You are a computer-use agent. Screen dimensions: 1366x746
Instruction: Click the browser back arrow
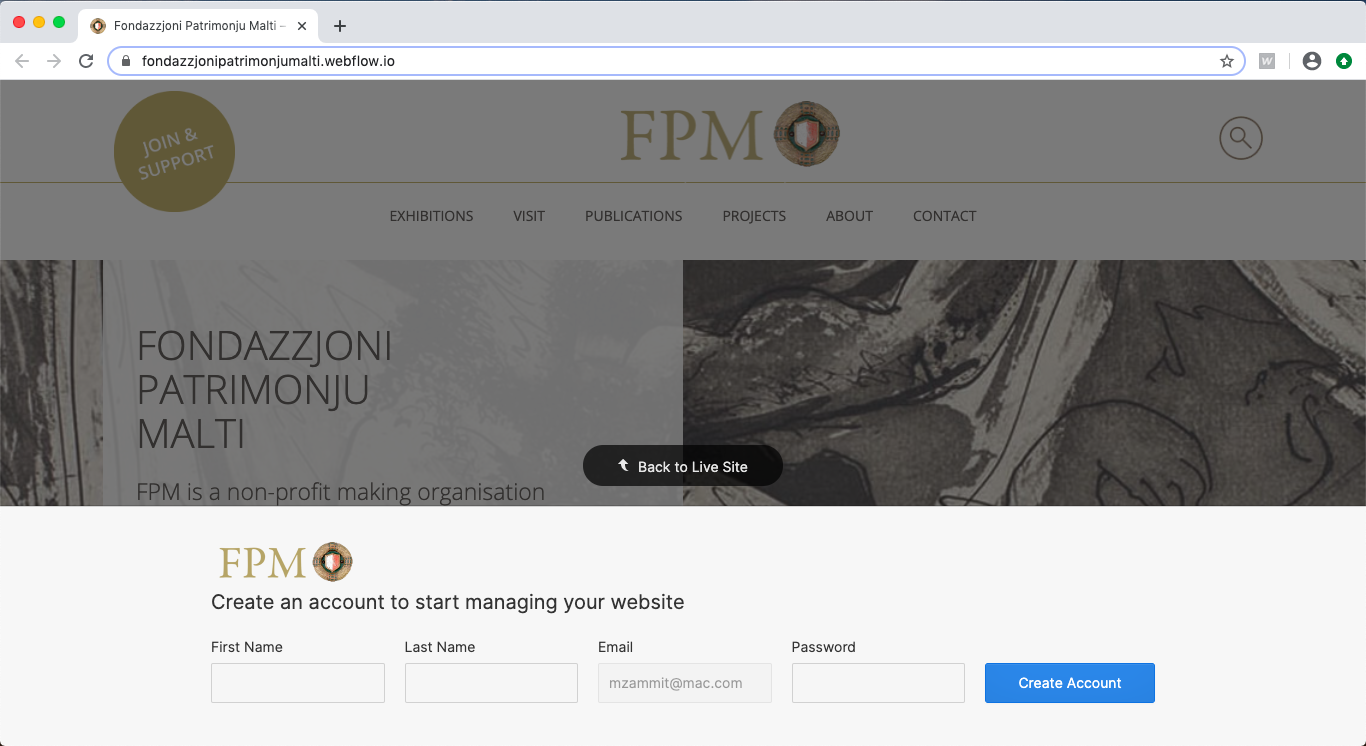point(22,61)
